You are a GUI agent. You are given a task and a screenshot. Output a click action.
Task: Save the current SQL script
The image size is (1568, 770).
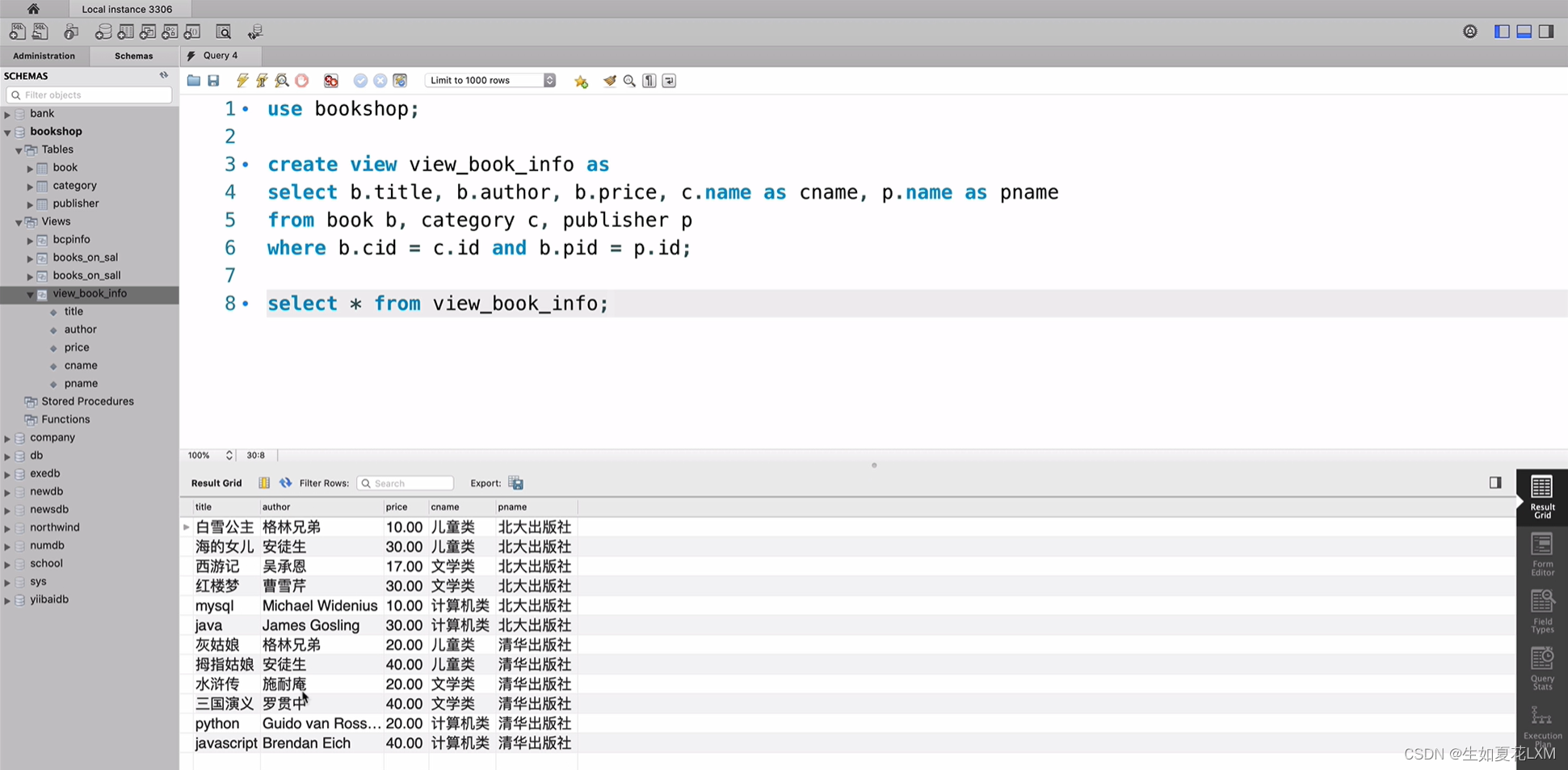point(213,80)
